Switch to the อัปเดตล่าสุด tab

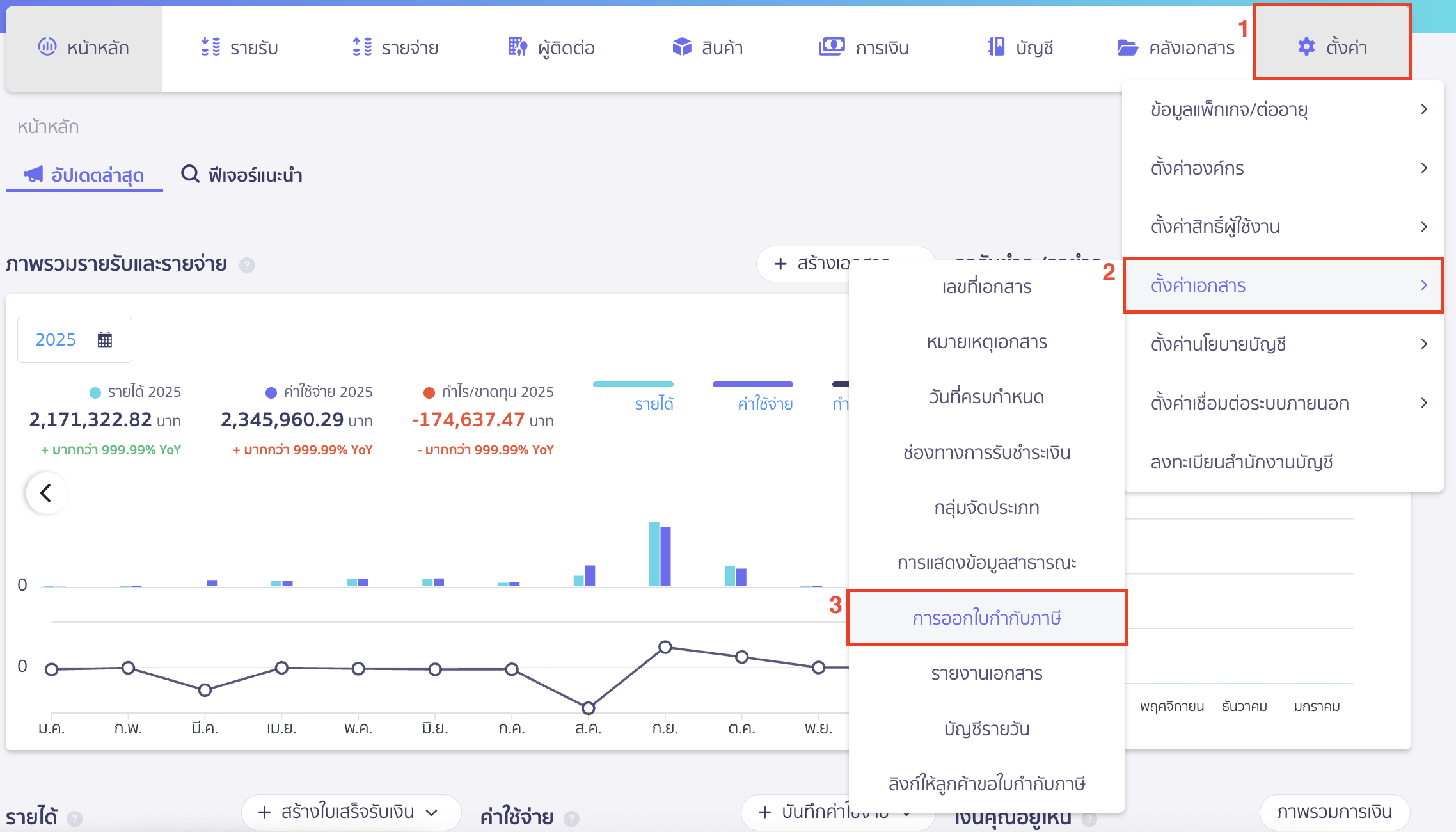click(x=84, y=175)
